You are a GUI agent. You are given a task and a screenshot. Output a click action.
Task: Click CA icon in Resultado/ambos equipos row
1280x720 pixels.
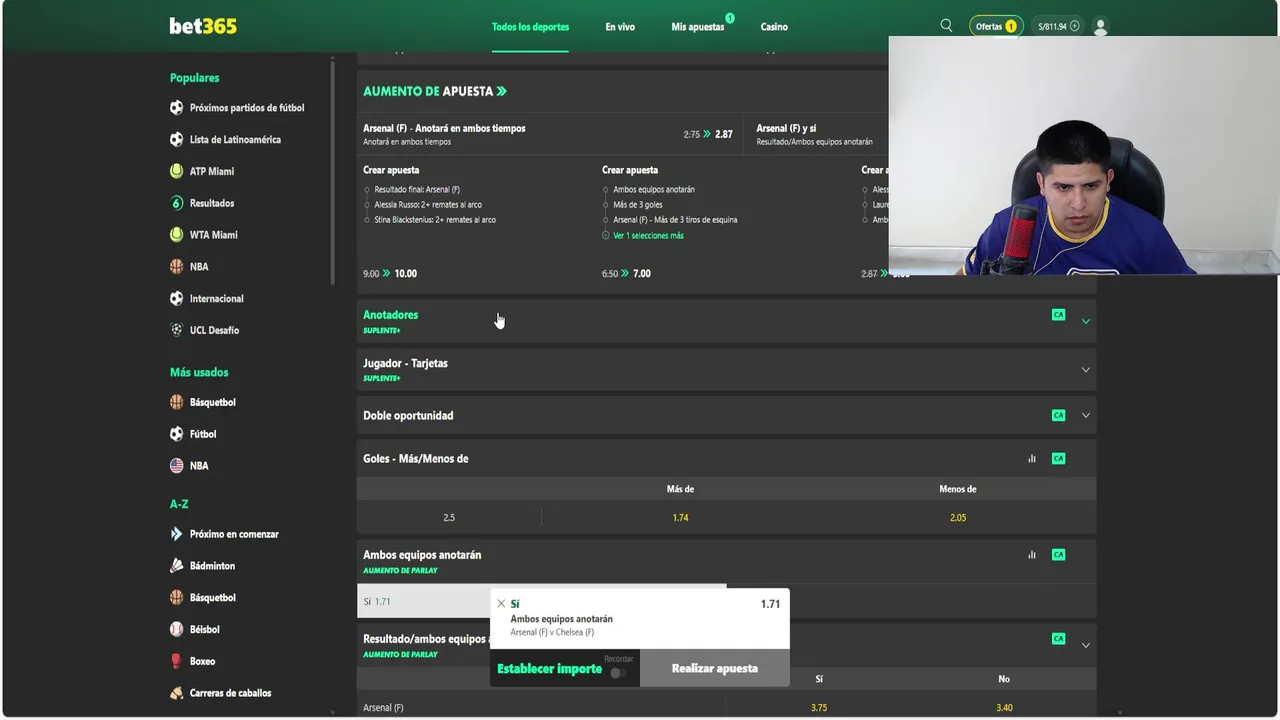[1058, 639]
